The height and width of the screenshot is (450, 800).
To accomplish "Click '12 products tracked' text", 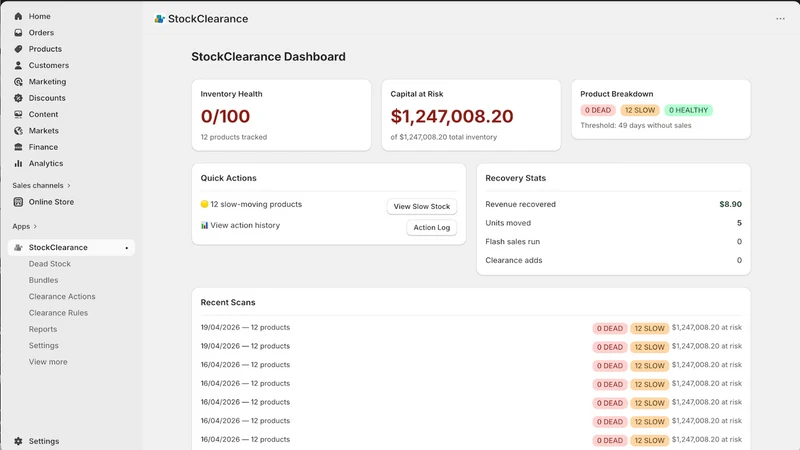I will (234, 137).
